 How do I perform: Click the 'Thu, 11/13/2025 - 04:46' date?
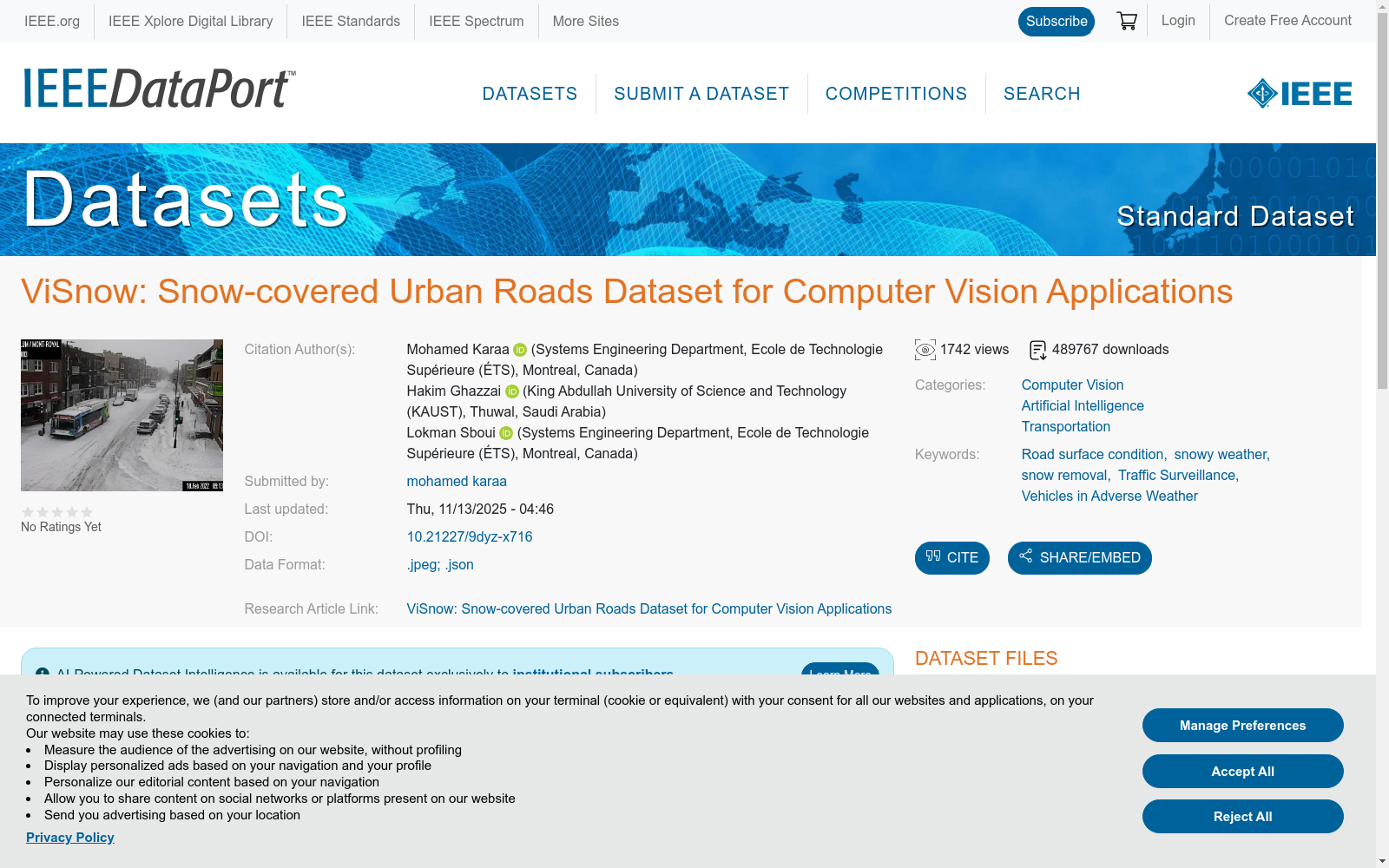[480, 509]
